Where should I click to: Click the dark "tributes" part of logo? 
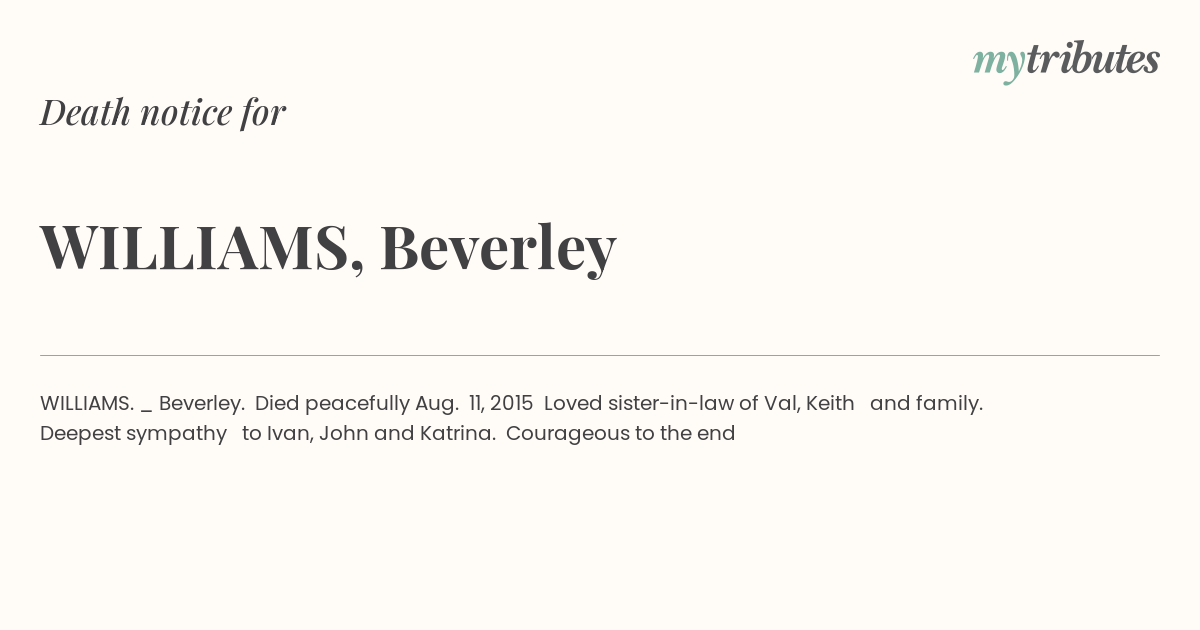coord(1093,59)
